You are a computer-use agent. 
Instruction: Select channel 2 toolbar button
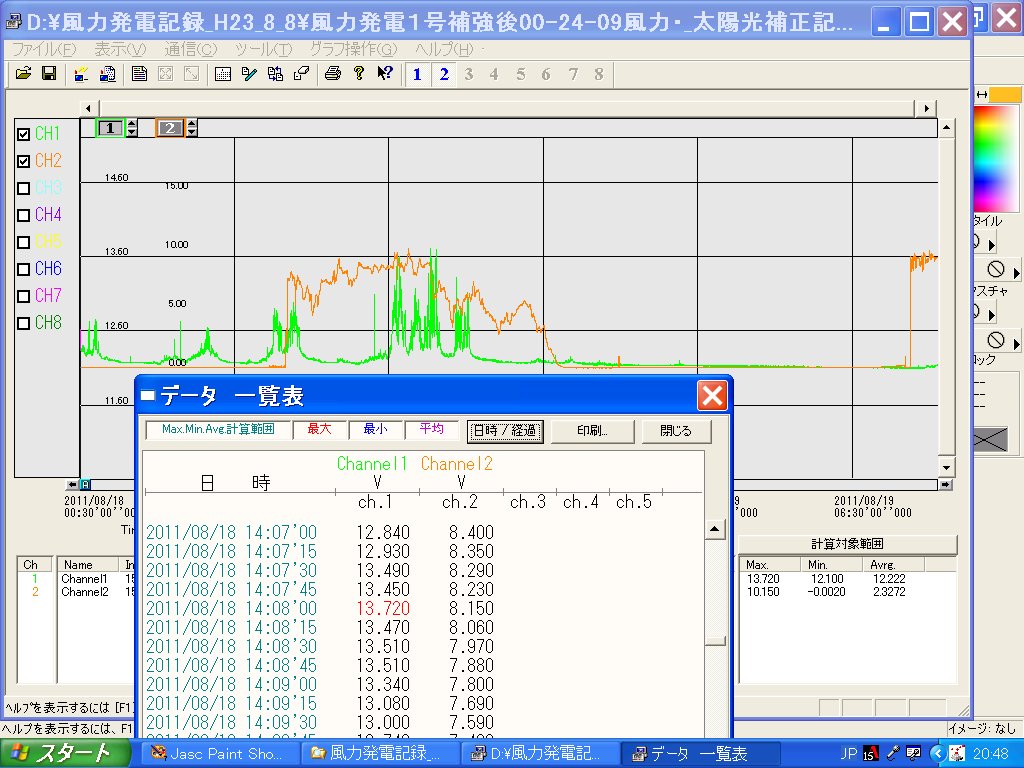point(444,74)
